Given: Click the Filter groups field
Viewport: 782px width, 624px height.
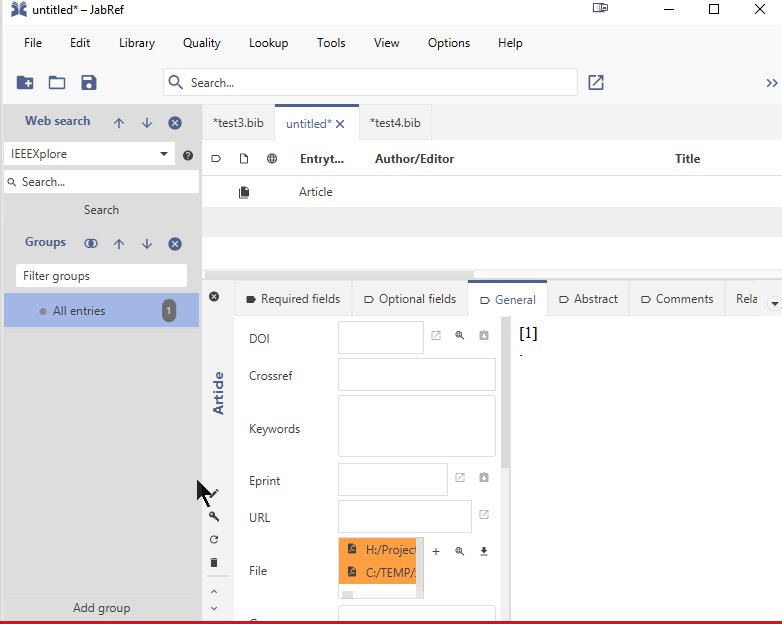Looking at the screenshot, I should (101, 275).
